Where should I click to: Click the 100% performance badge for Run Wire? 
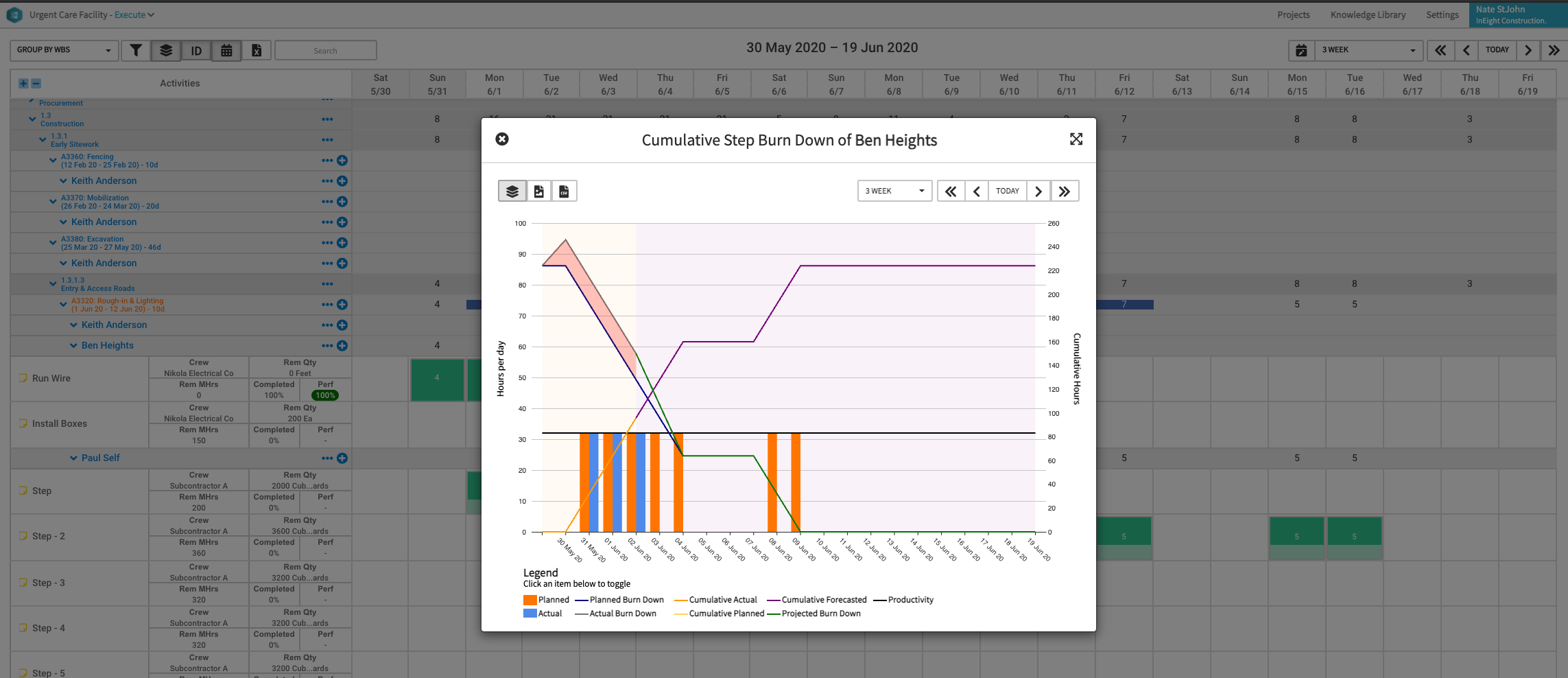point(325,395)
